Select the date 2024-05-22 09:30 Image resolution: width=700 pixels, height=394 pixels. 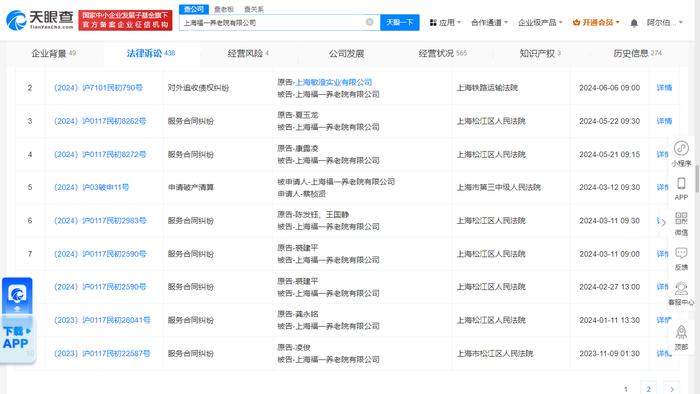click(609, 121)
